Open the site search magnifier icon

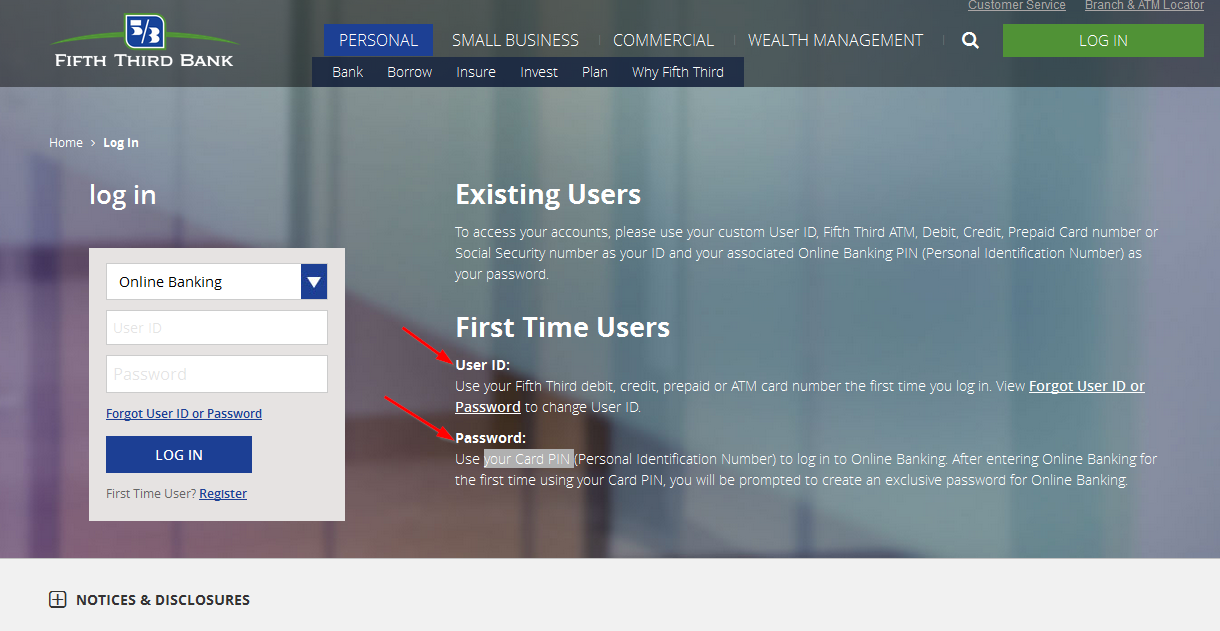pyautogui.click(x=970, y=41)
